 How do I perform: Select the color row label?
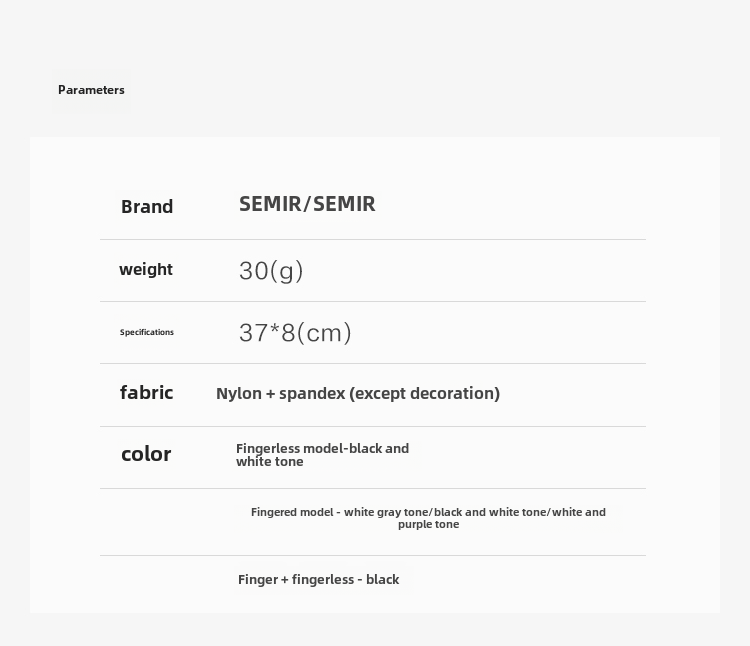pyautogui.click(x=146, y=454)
